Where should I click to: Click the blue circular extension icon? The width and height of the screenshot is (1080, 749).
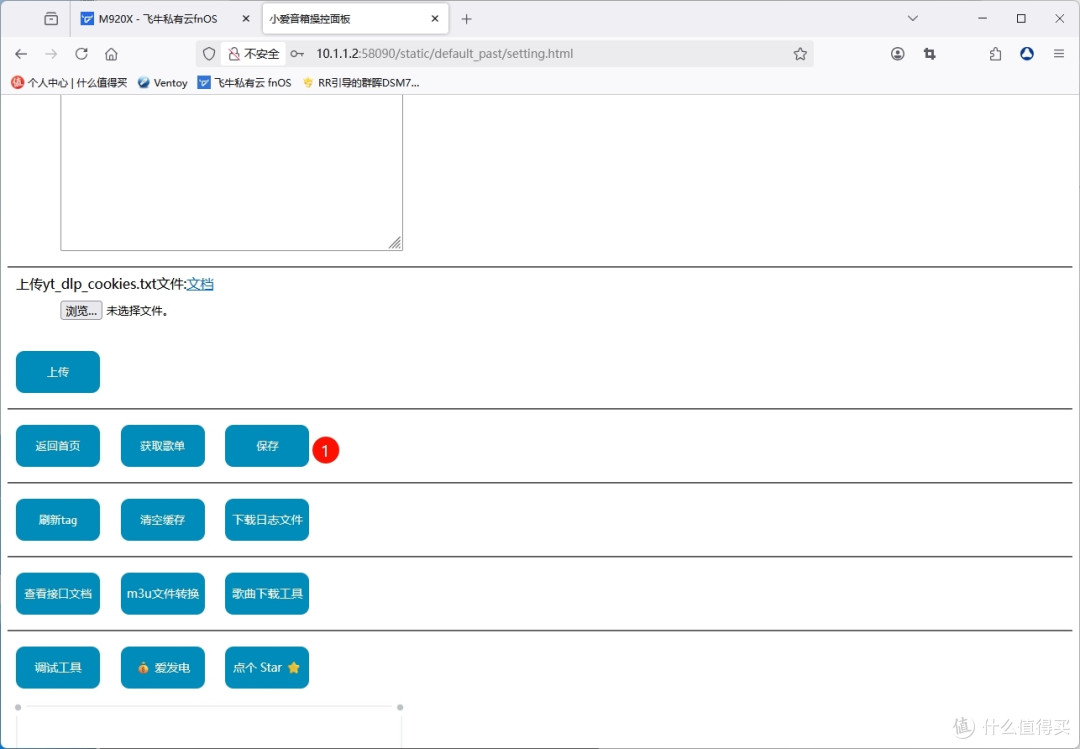1027,54
